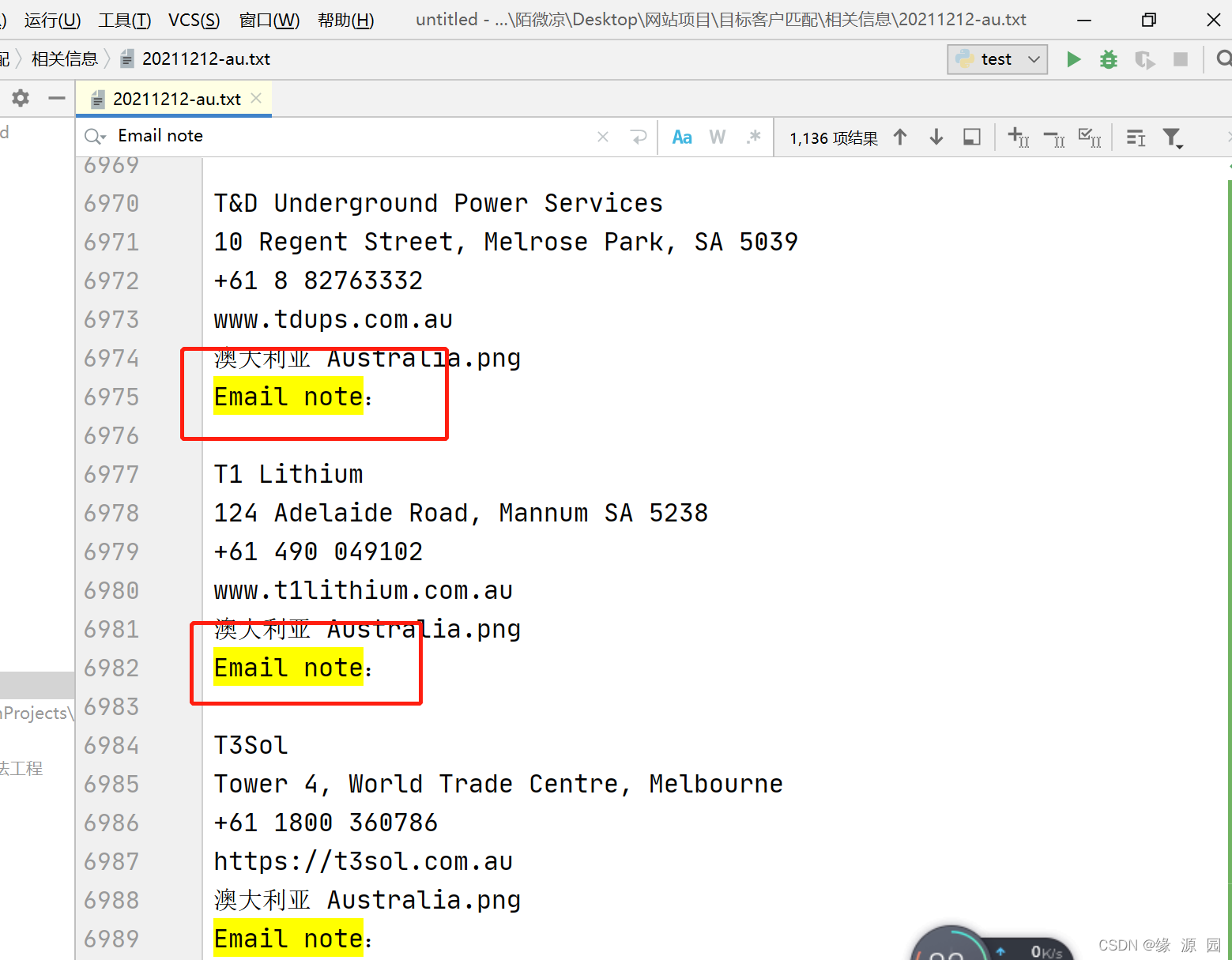1232x960 pixels.
Task: Open search results in find window icon
Action: coord(972,137)
